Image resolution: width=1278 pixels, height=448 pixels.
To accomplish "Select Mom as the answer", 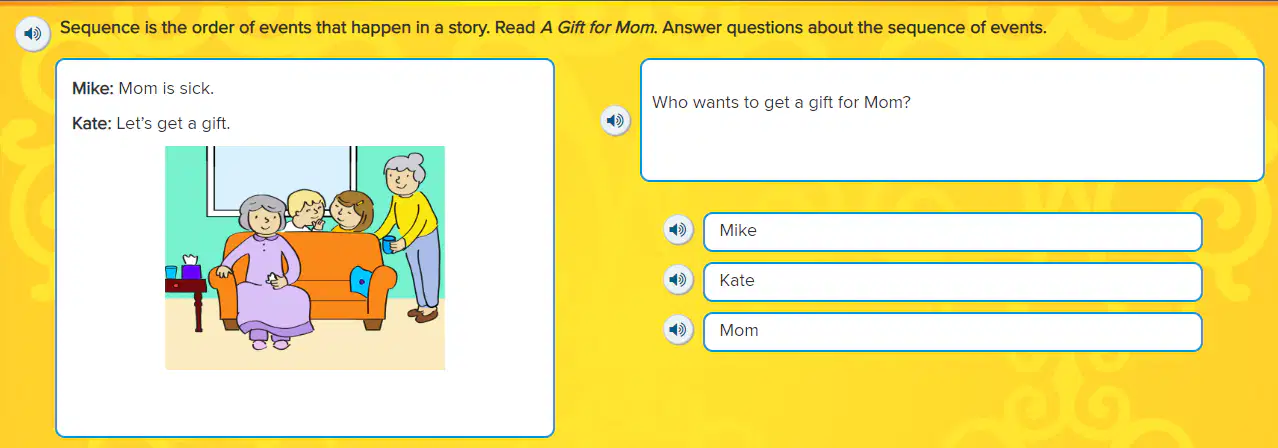I will [952, 331].
